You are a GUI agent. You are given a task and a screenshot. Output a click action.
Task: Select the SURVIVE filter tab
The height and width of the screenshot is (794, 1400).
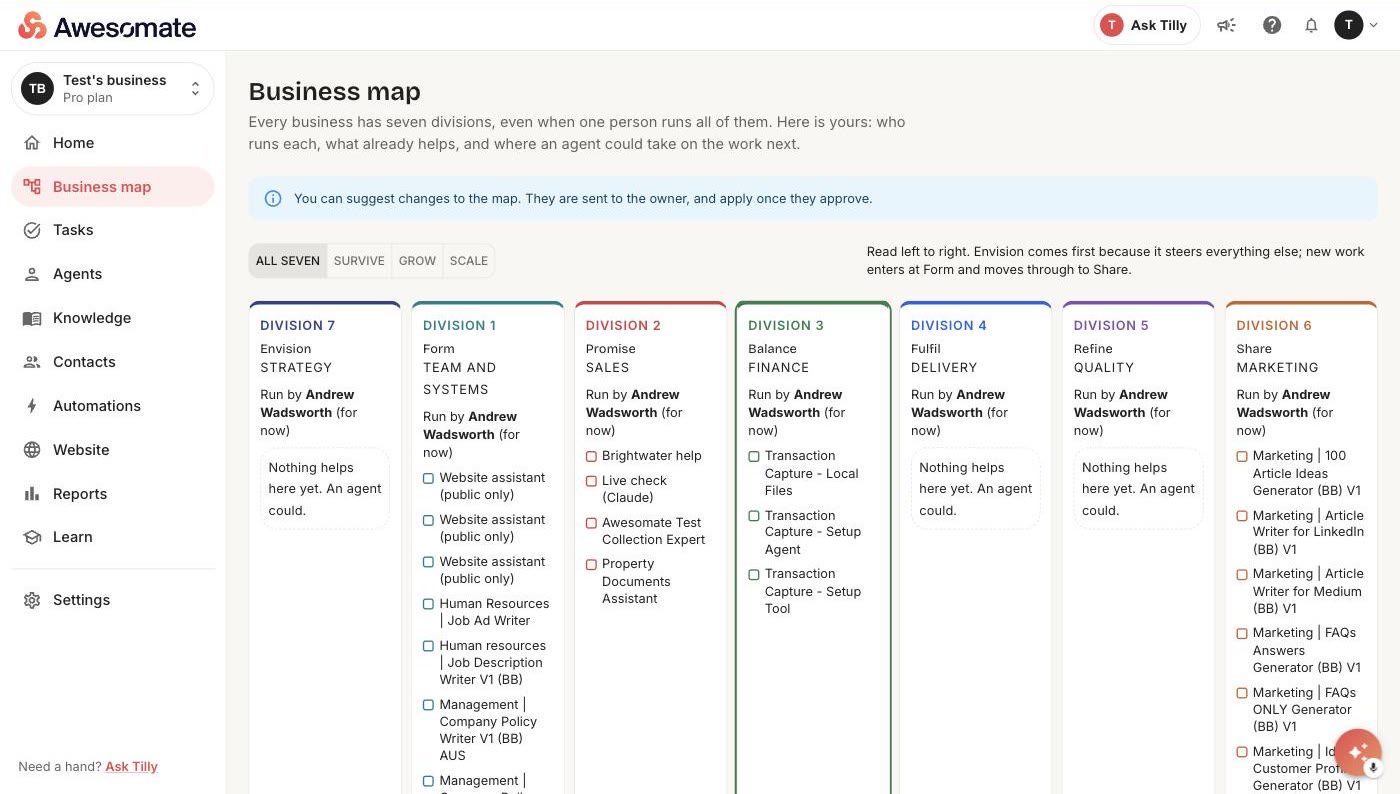coord(359,261)
